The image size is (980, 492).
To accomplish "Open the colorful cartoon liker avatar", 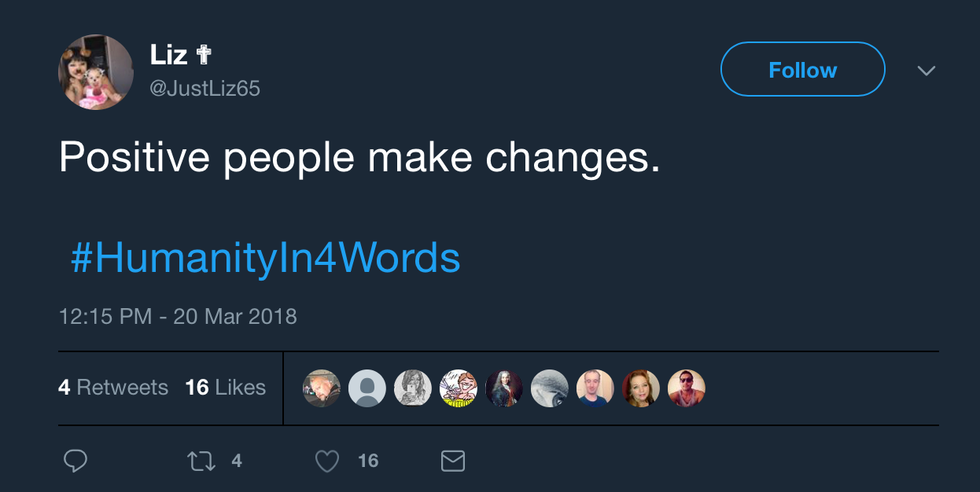I will pyautogui.click(x=458, y=388).
